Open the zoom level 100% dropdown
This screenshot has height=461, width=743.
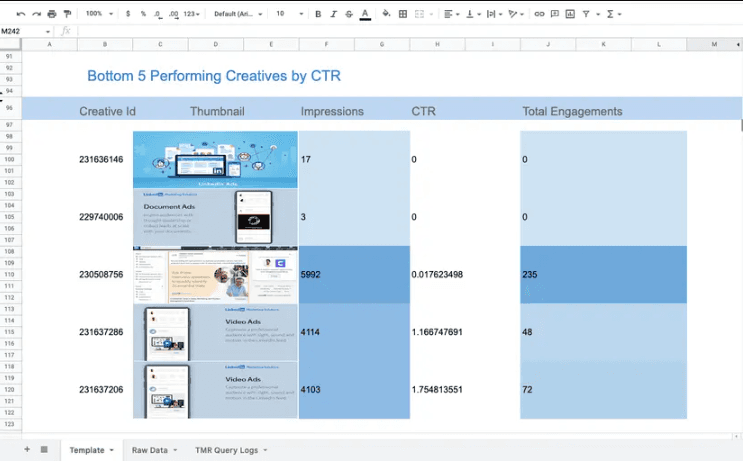99,14
